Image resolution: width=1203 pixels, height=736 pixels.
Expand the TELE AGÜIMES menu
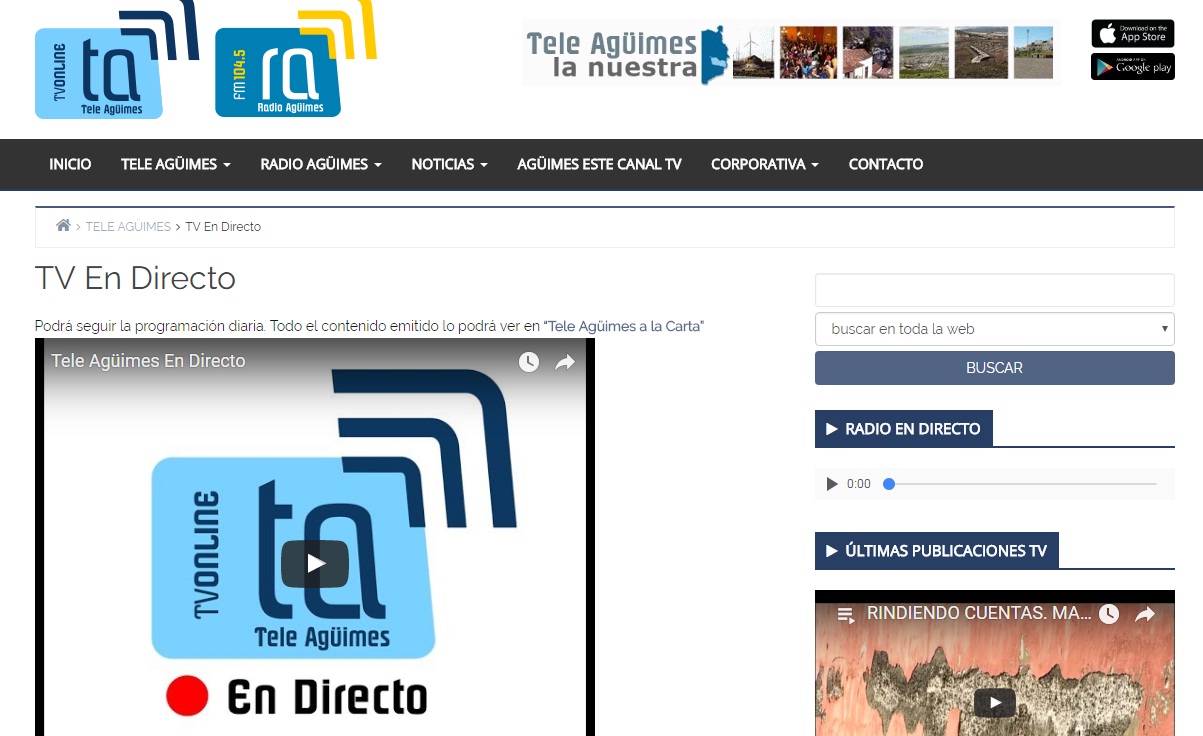point(176,164)
